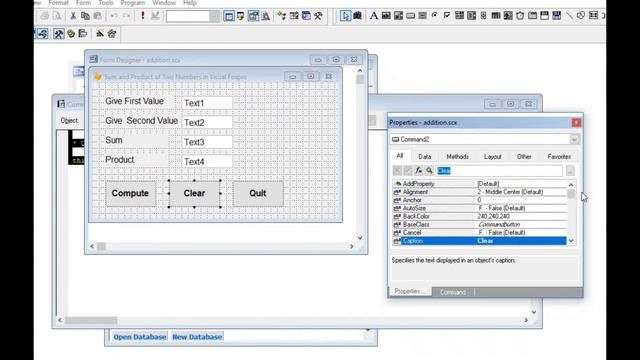
Task: Select the Text1 textbox on the form
Action: [207, 103]
